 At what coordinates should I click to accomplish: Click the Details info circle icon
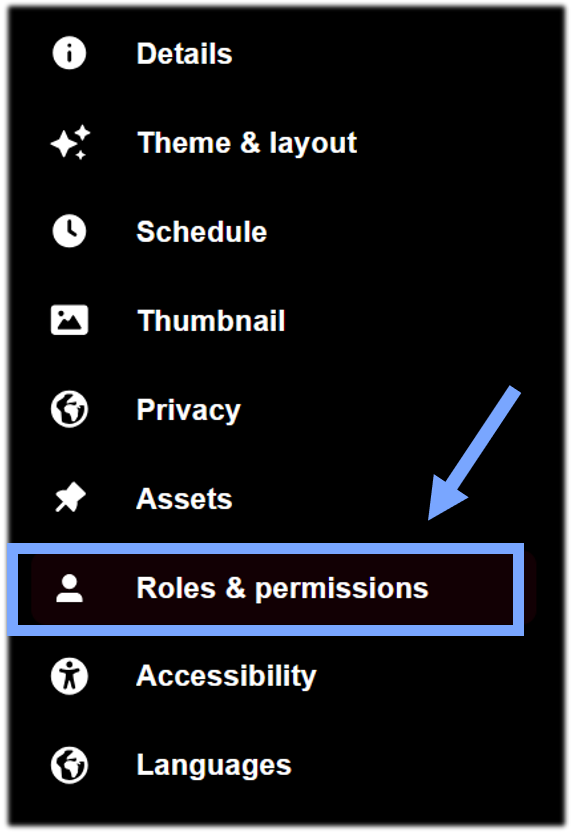[69, 53]
